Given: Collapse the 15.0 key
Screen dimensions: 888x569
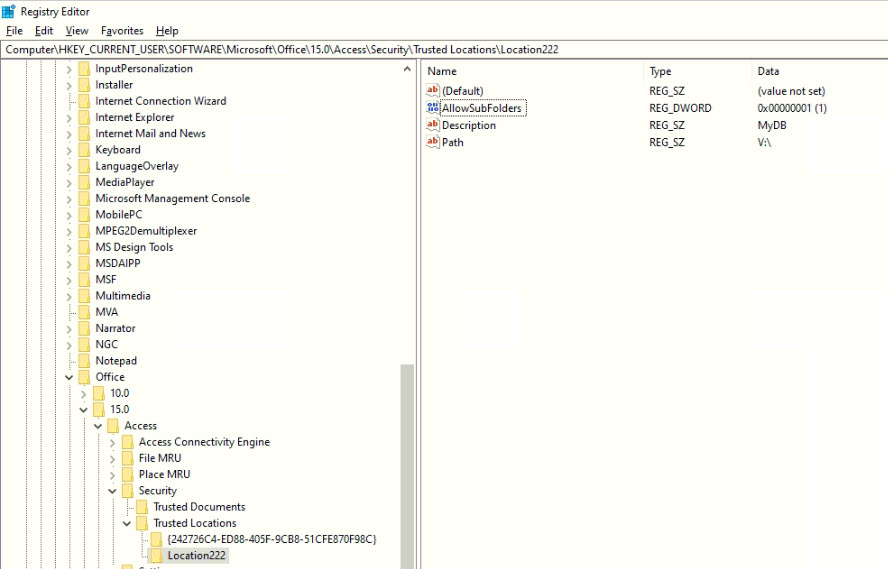Looking at the screenshot, I should pos(84,410).
